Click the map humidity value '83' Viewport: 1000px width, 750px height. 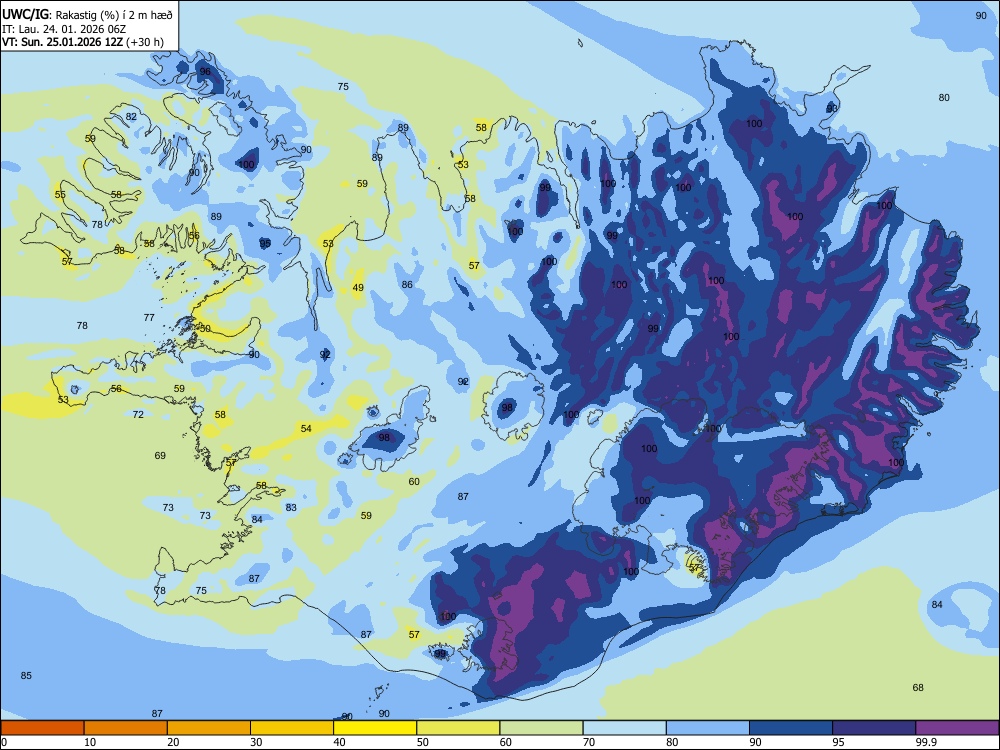point(291,508)
